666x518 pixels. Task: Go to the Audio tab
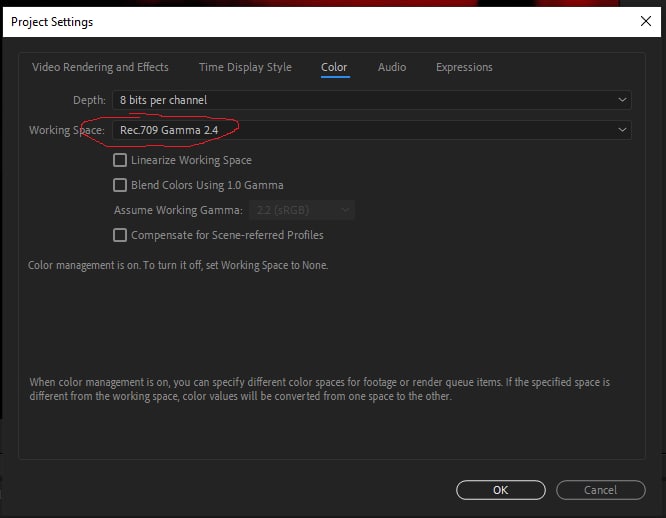click(x=392, y=67)
